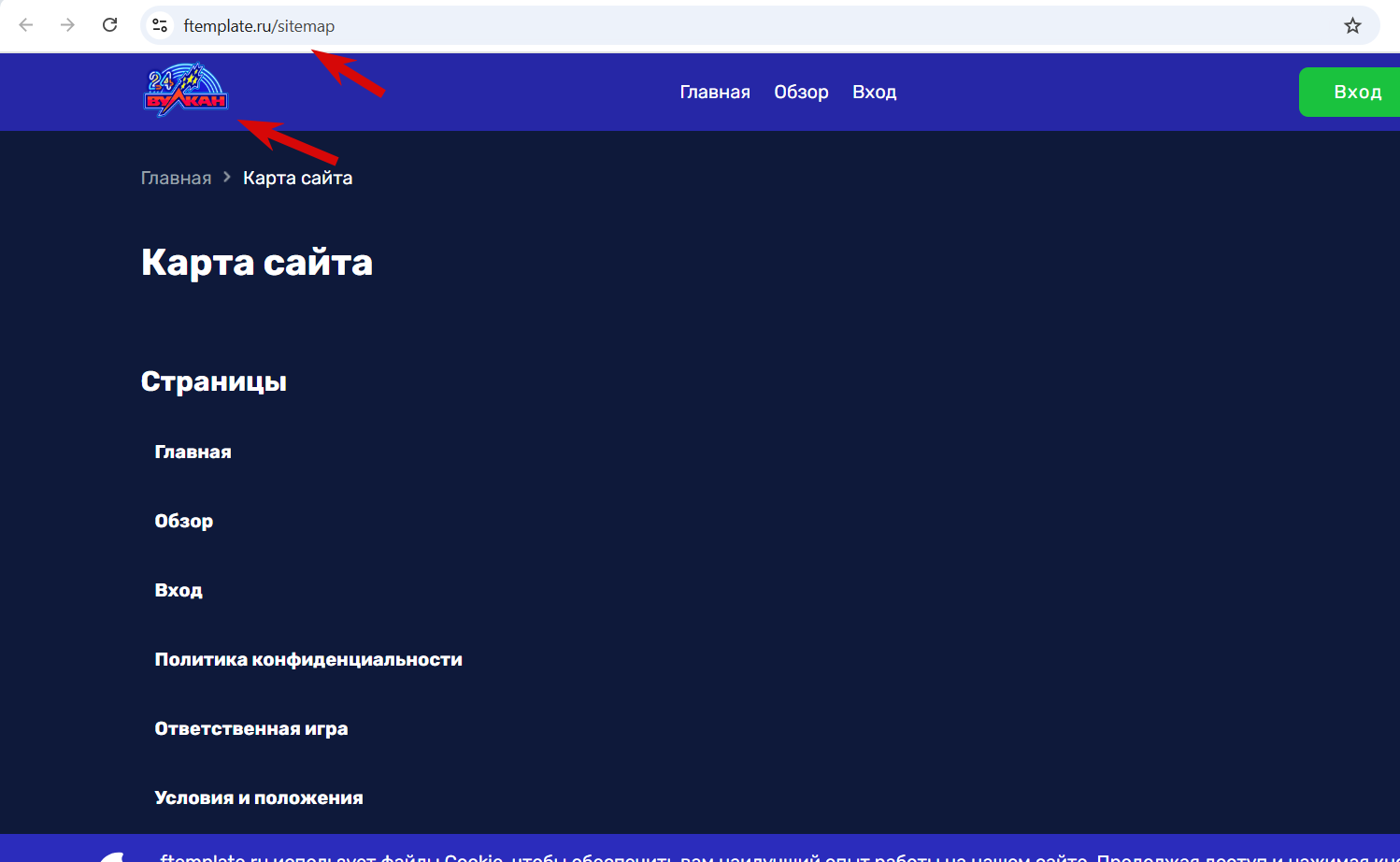1400x862 pixels.
Task: Click the Vulkan 24 logo
Action: coord(185,90)
